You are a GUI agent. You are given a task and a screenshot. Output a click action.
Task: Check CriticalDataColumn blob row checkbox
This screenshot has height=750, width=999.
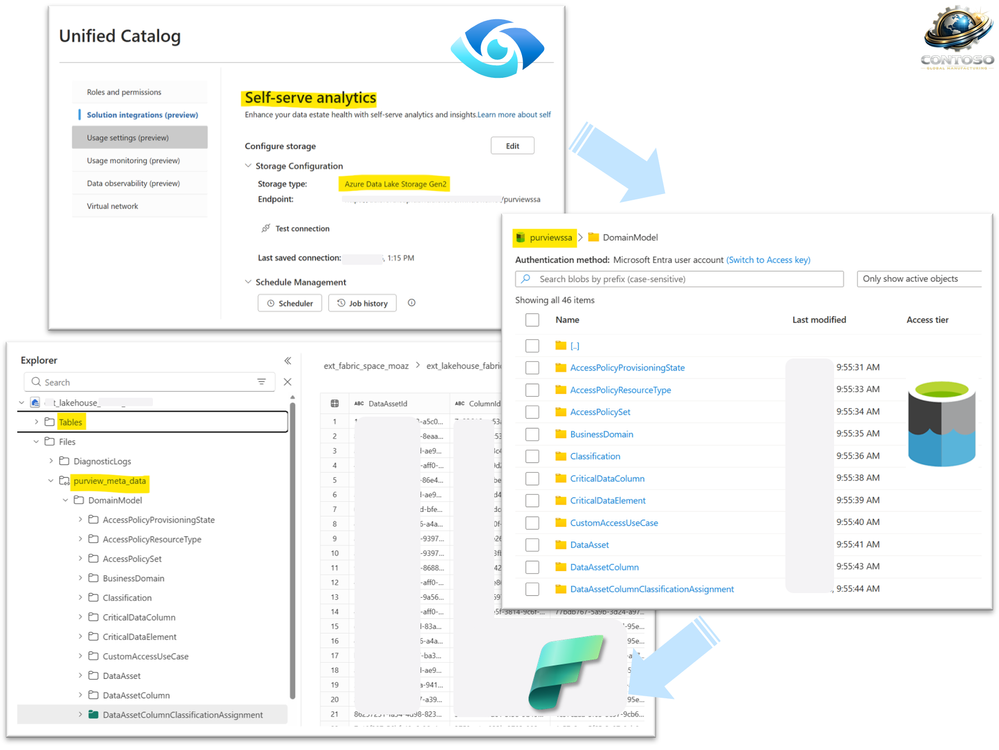532,479
